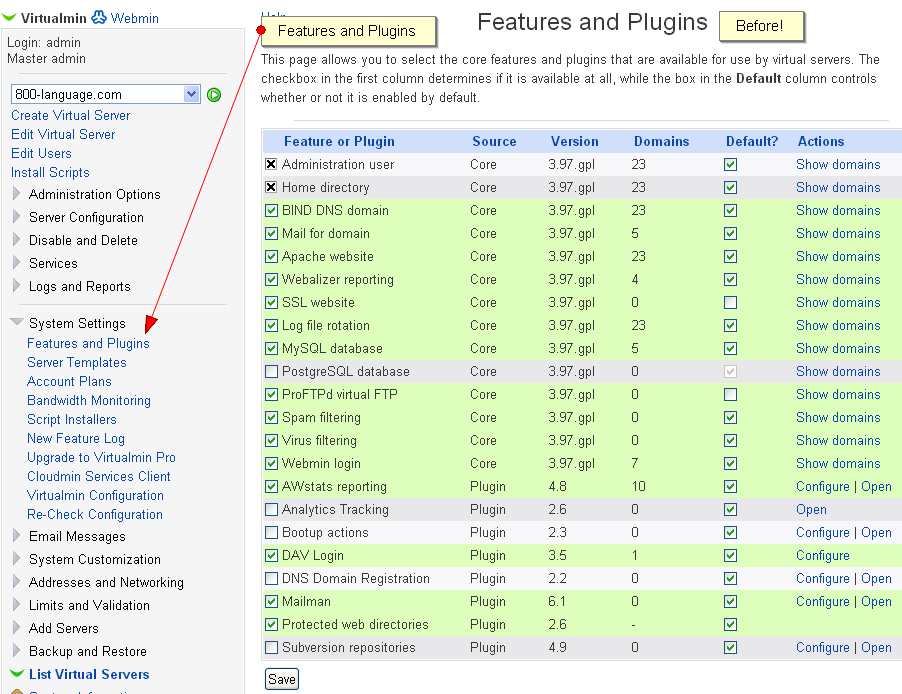
Task: Disable the BIND DNS domain feature checkbox
Action: (272, 211)
